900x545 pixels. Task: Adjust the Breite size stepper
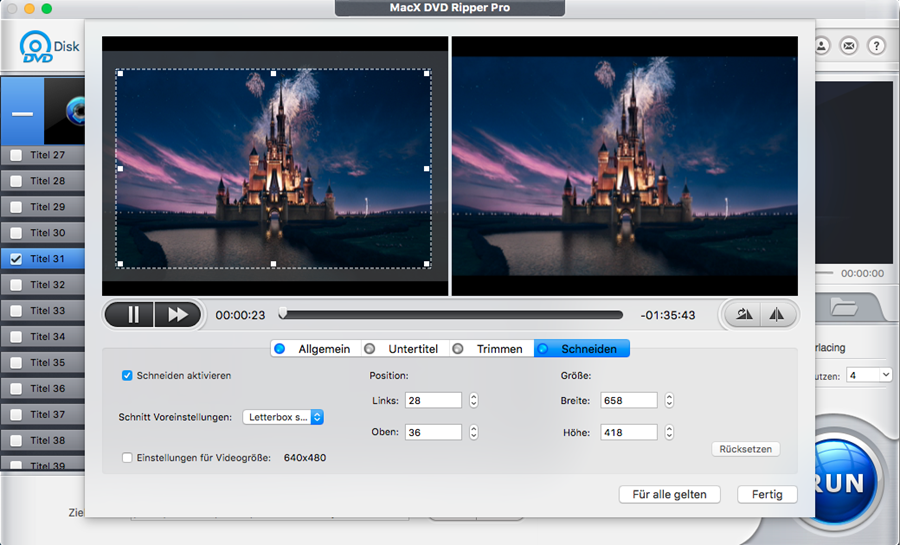point(669,400)
